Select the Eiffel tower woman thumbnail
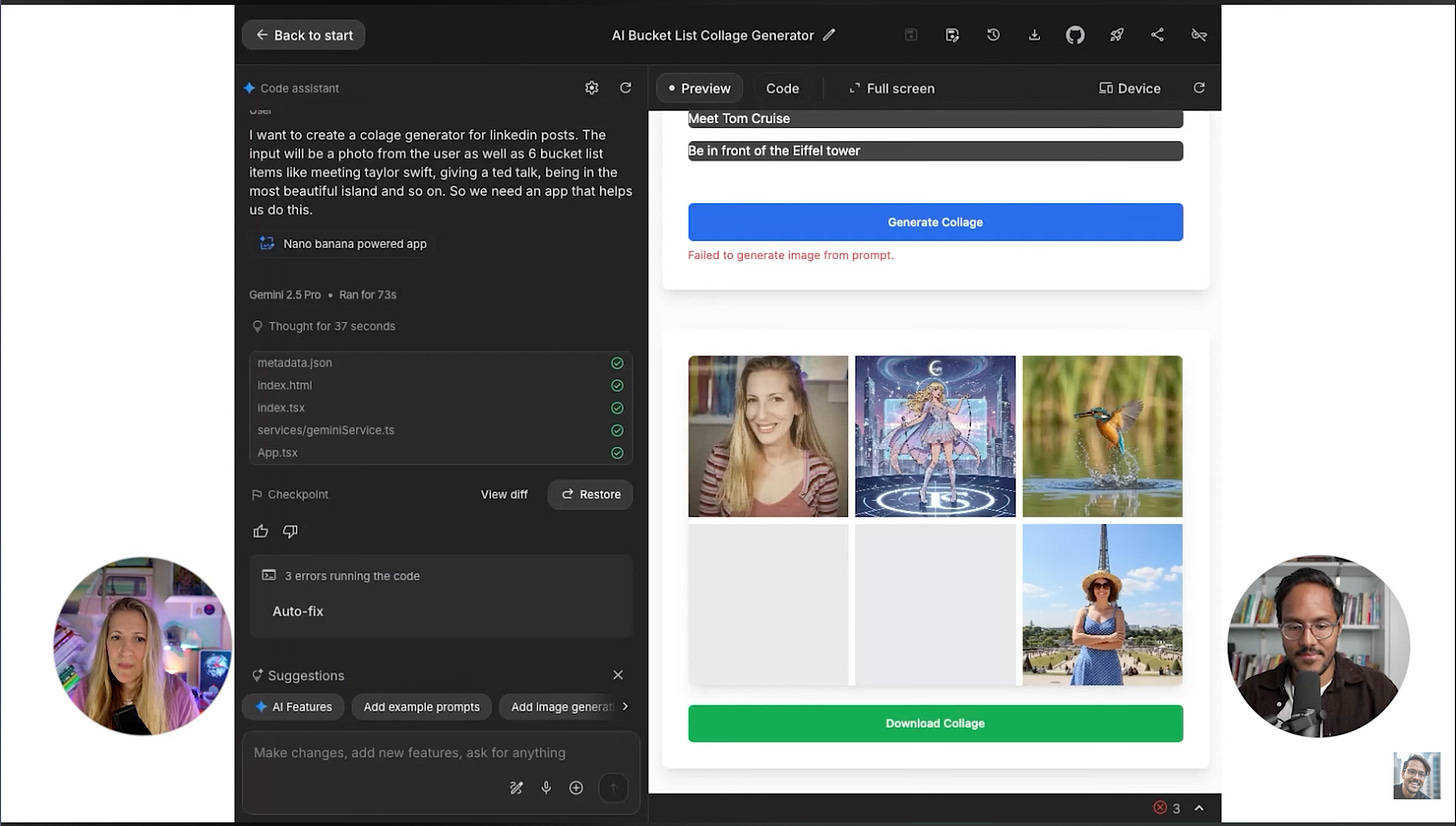This screenshot has width=1456, height=826. [1102, 605]
